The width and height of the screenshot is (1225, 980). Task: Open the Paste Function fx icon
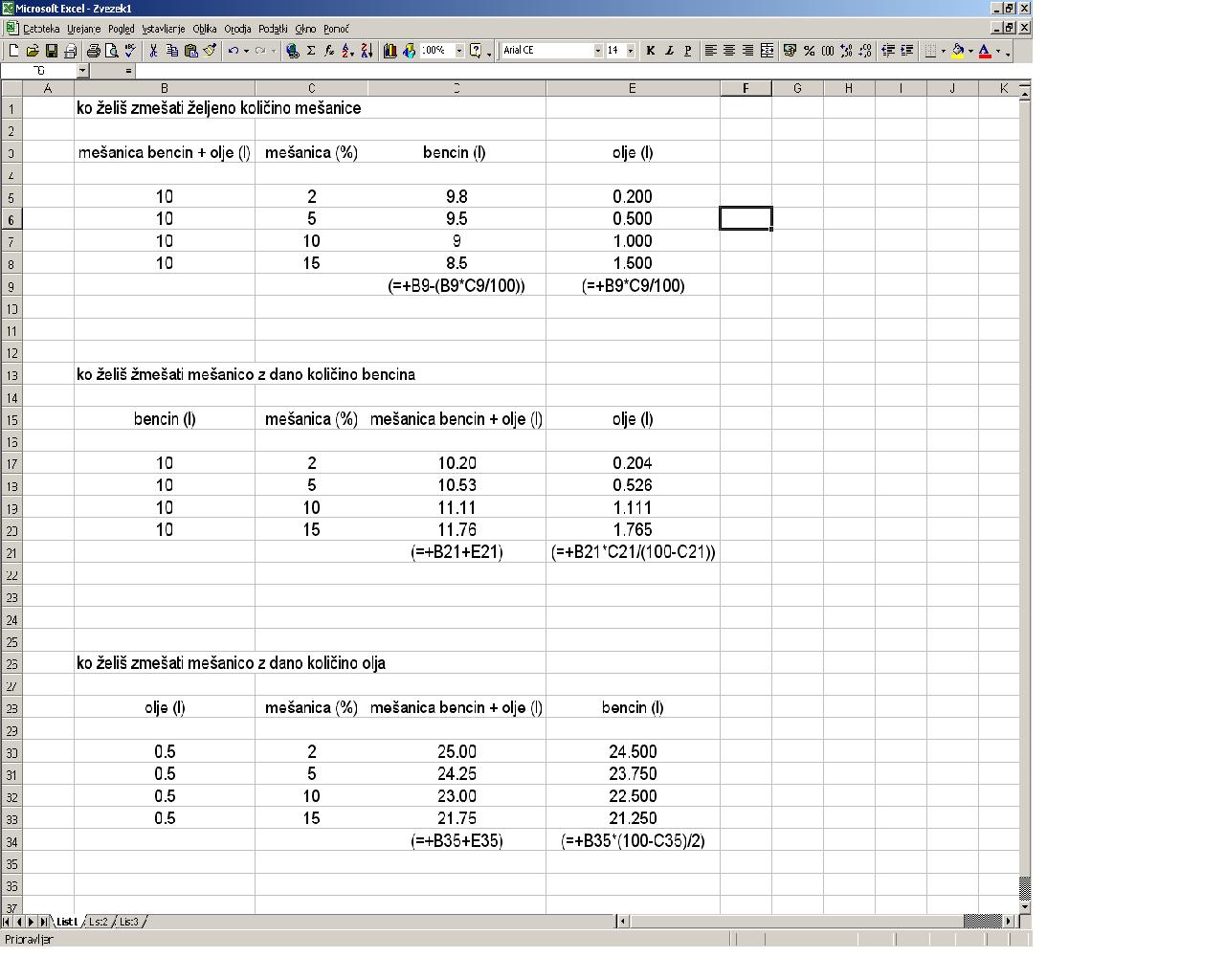click(x=329, y=51)
